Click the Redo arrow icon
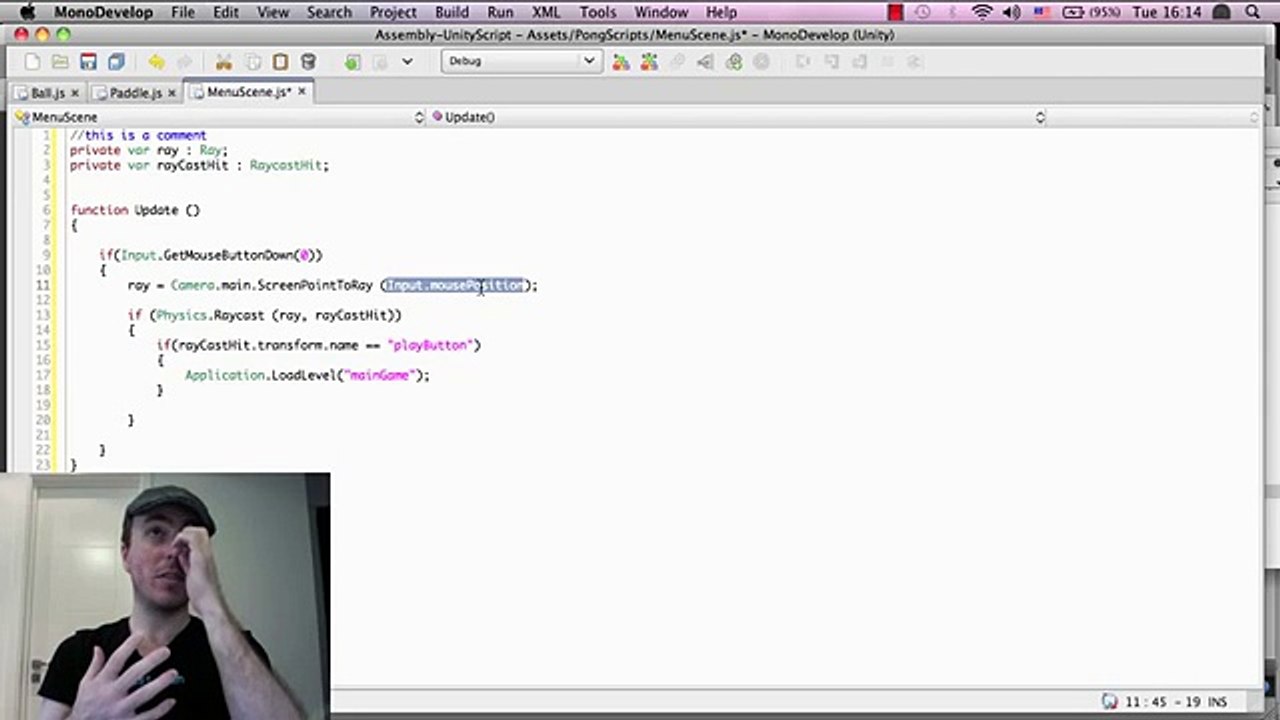Image resolution: width=1280 pixels, height=720 pixels. tap(184, 62)
